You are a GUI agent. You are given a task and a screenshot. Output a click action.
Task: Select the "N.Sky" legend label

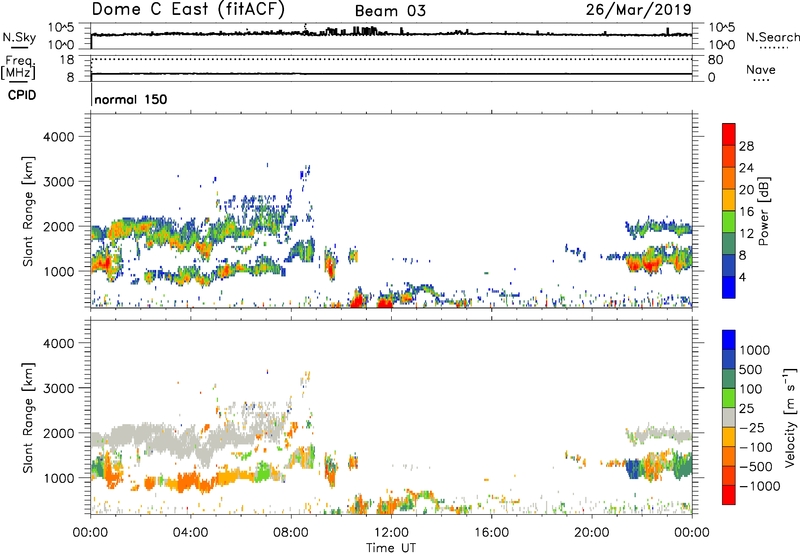point(19,37)
